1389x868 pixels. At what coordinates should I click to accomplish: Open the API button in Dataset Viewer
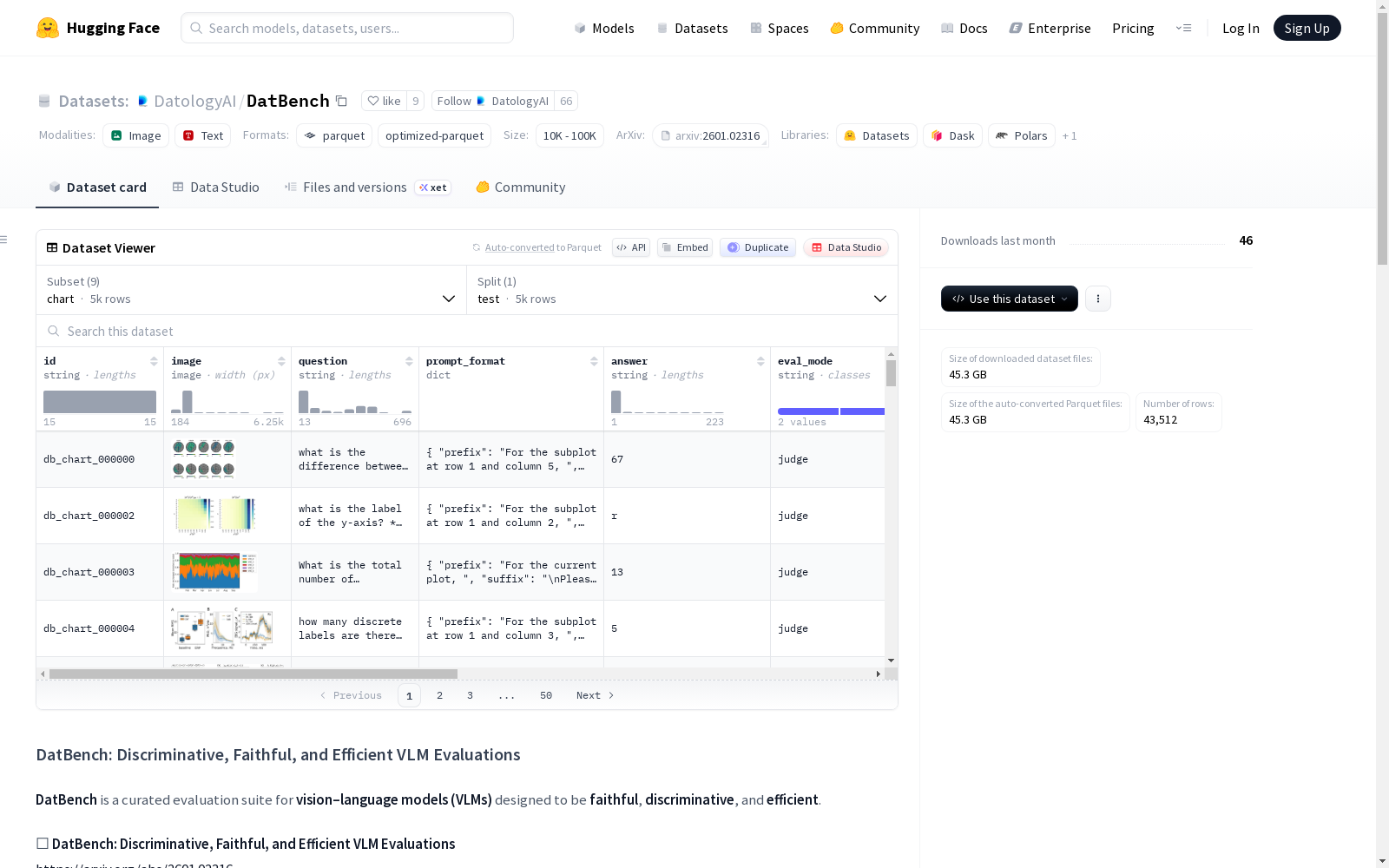[x=631, y=247]
